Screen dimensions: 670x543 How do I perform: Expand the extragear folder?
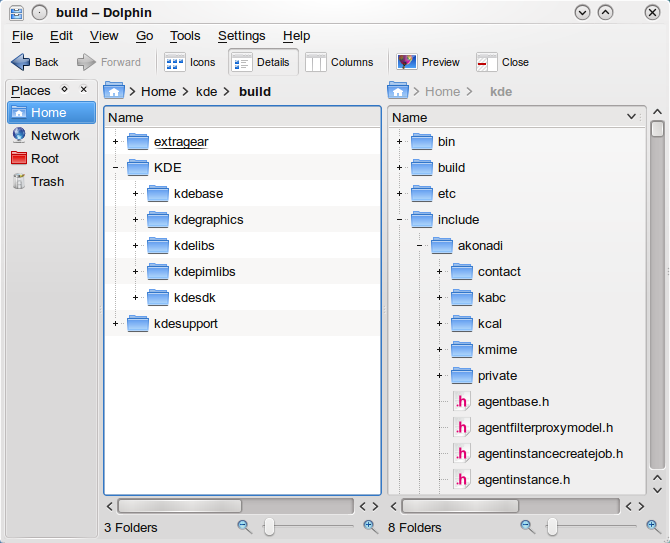(x=115, y=141)
